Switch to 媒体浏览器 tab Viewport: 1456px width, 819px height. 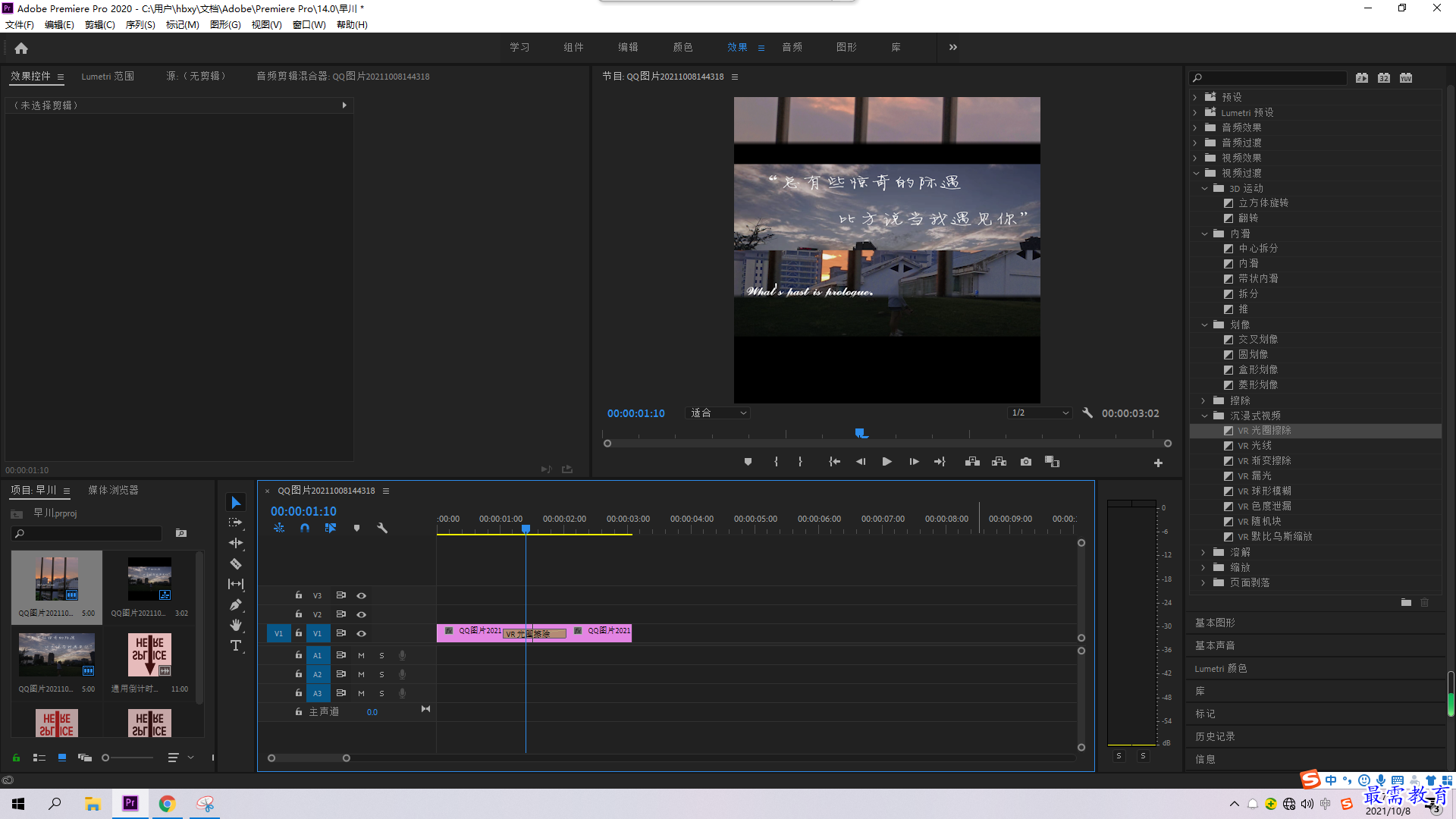point(113,490)
